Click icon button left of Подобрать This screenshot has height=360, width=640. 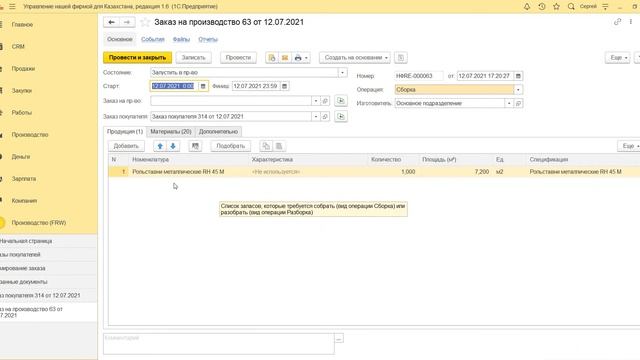tap(195, 146)
